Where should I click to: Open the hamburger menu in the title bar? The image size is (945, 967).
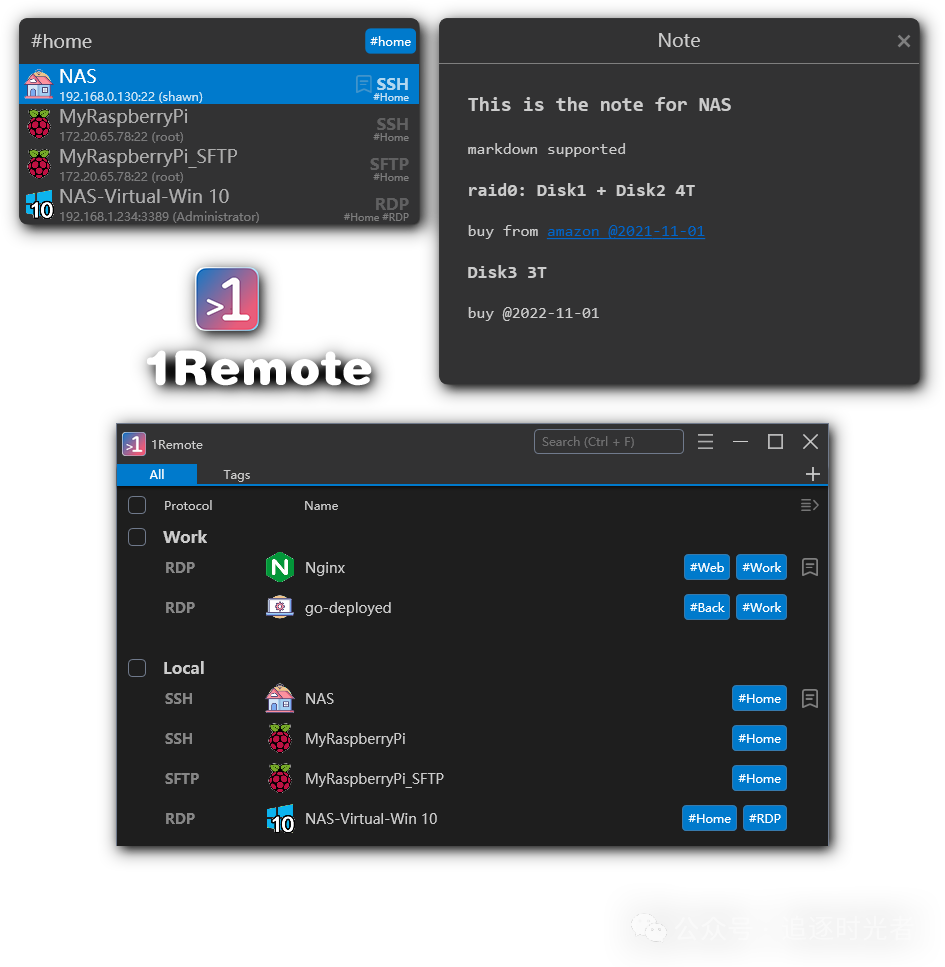(705, 441)
